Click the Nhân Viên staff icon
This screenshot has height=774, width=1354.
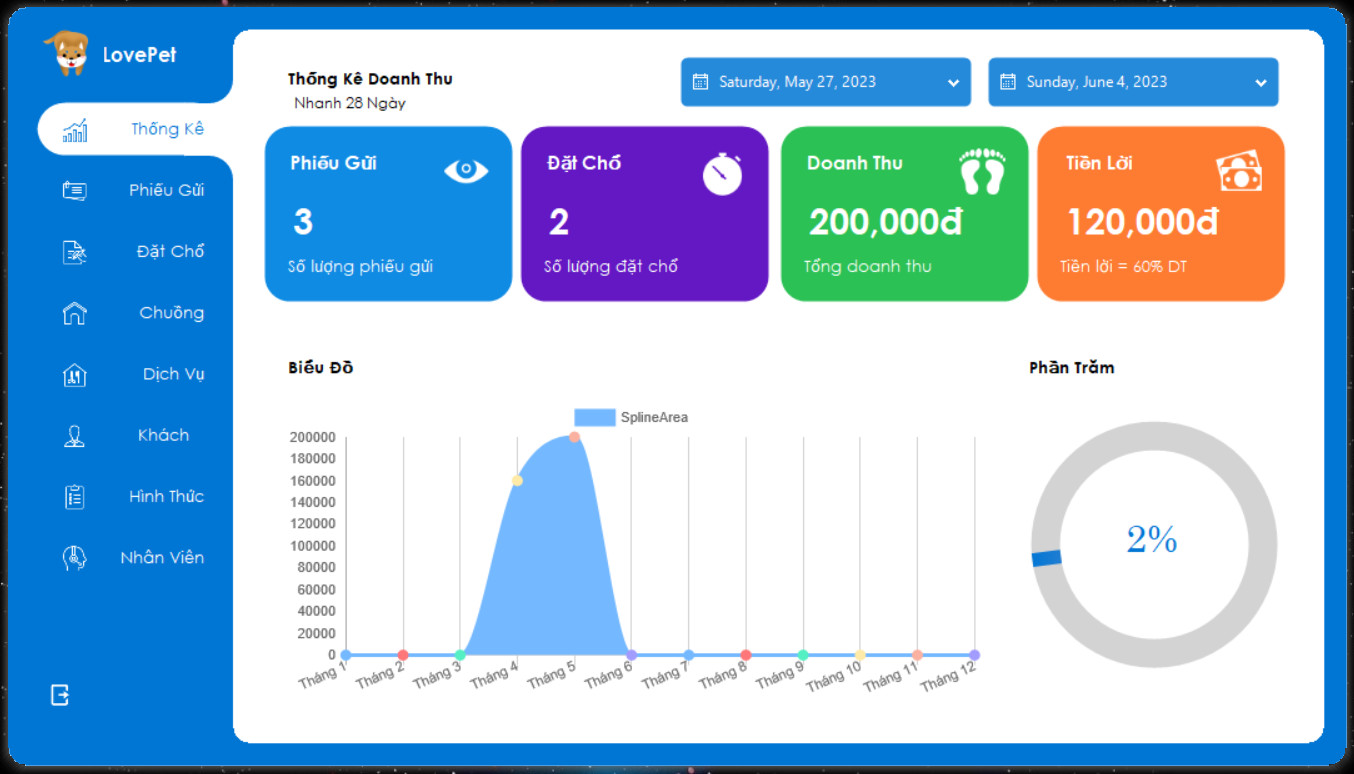click(75, 558)
